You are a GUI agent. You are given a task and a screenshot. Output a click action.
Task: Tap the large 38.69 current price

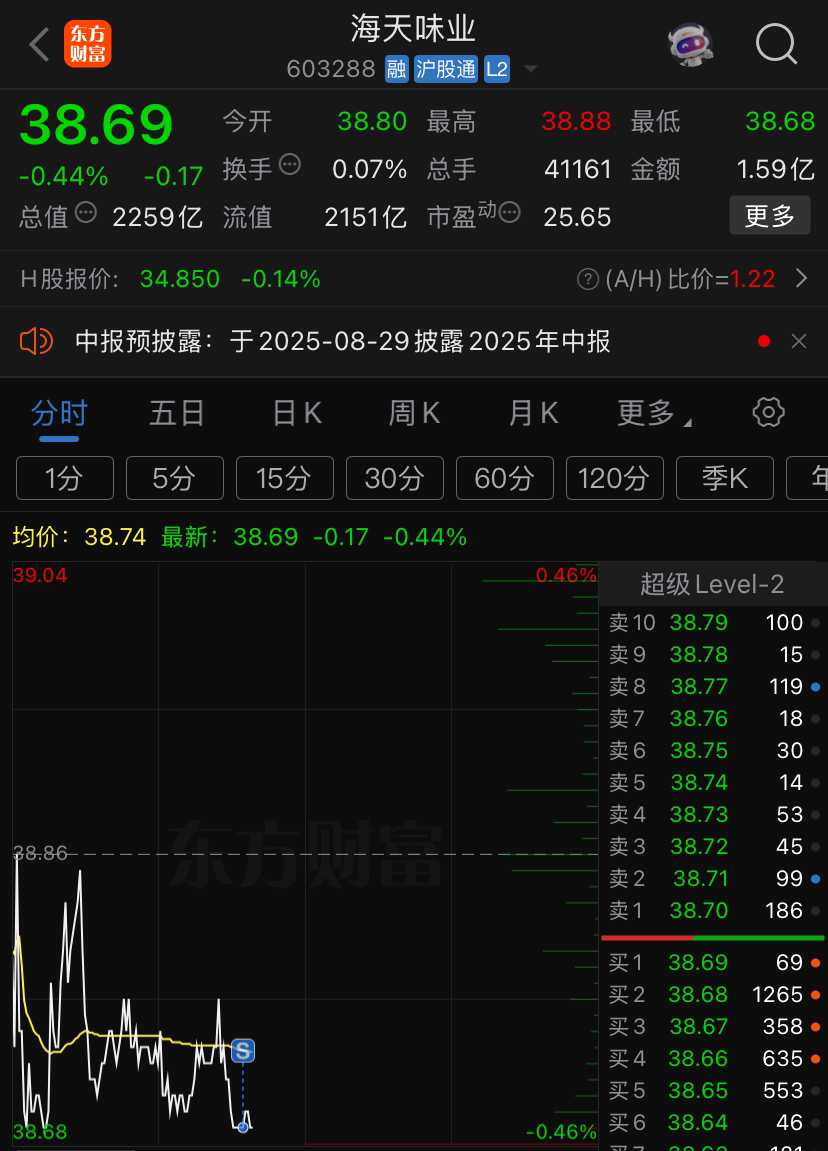point(96,125)
